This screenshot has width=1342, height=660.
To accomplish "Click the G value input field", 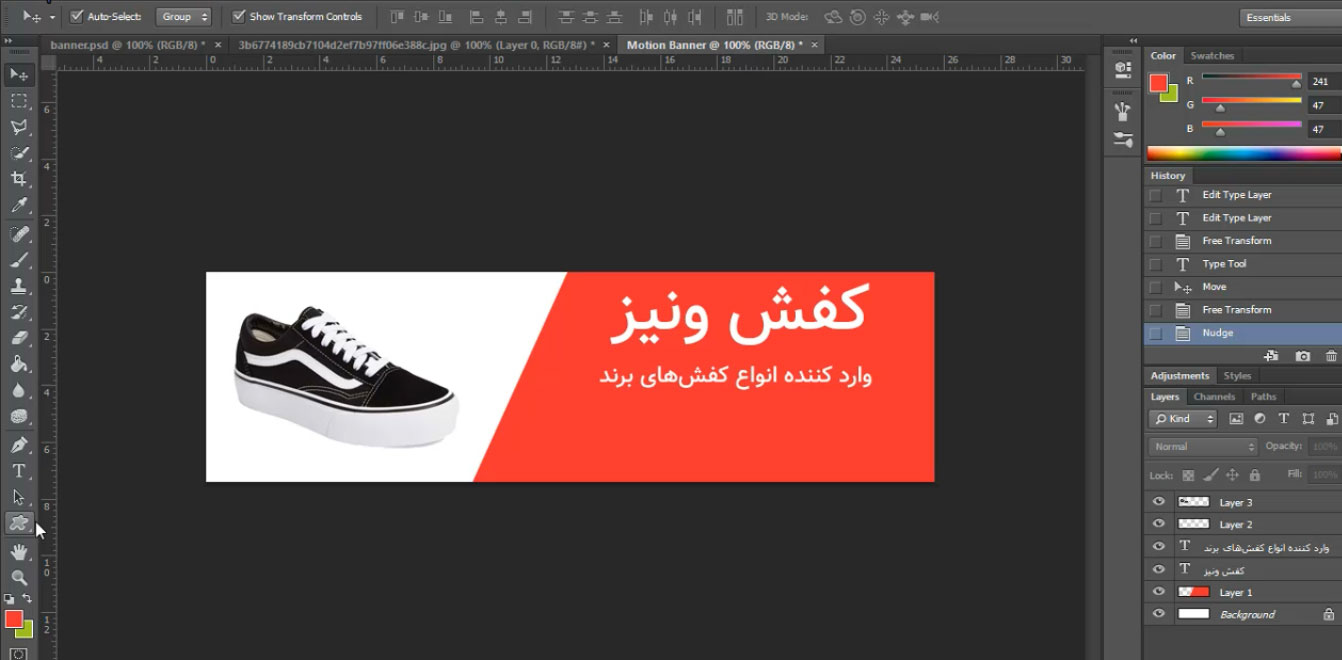I will pyautogui.click(x=1324, y=105).
